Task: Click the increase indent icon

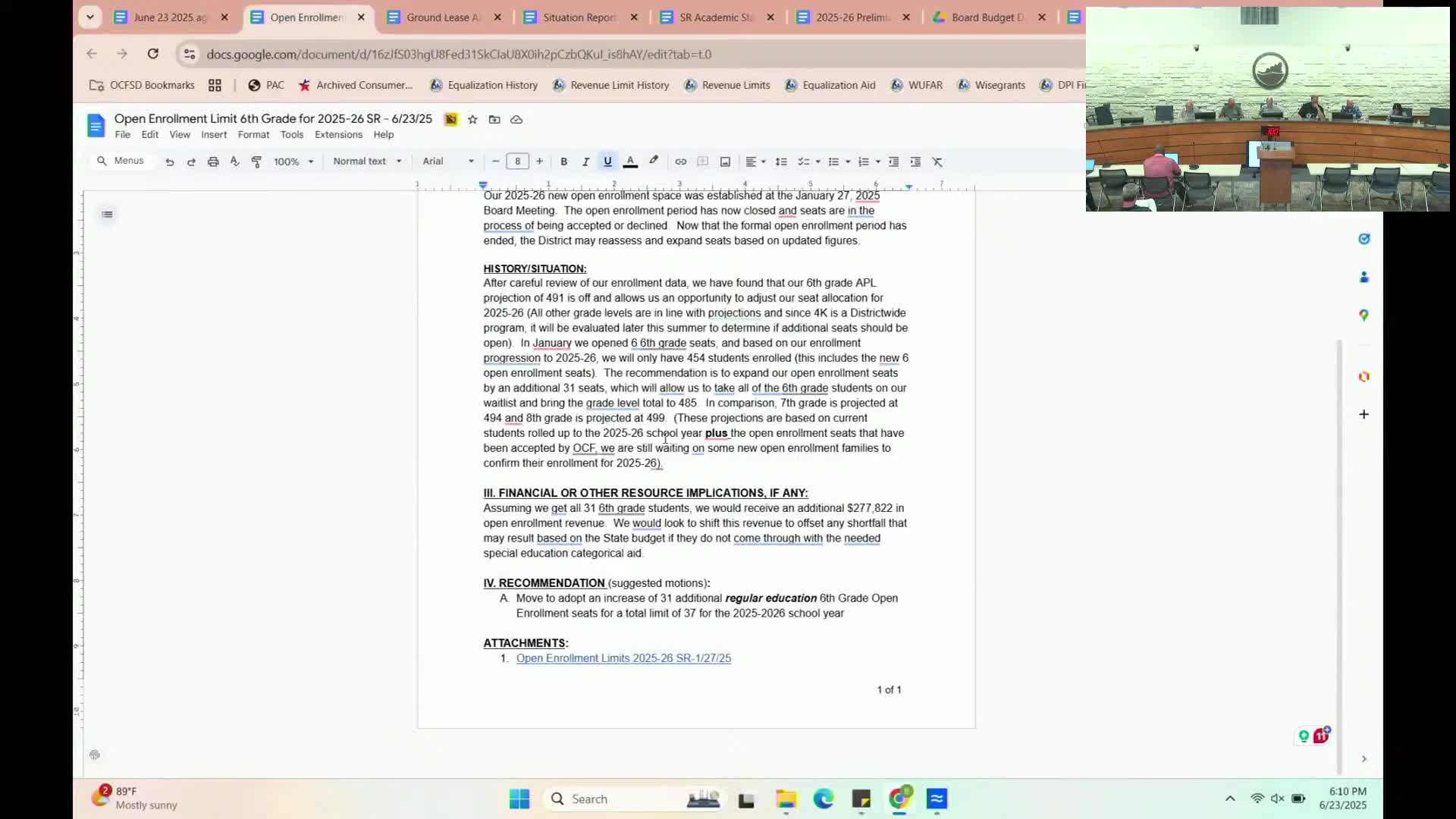Action: (915, 162)
